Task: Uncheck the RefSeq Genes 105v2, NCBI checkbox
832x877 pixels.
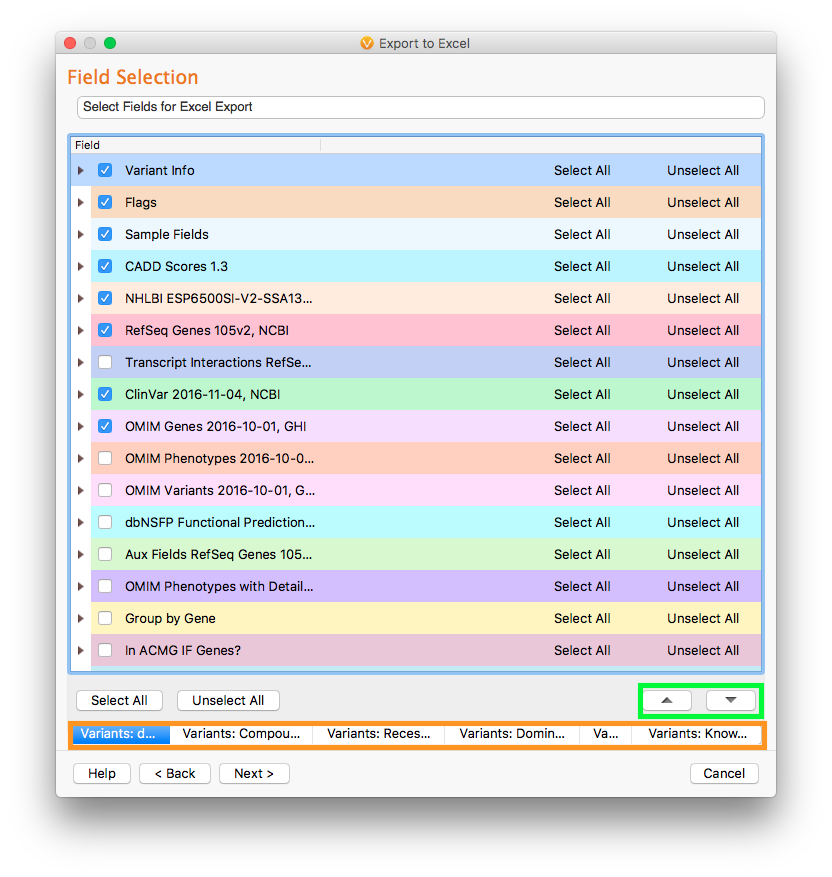Action: click(x=105, y=330)
